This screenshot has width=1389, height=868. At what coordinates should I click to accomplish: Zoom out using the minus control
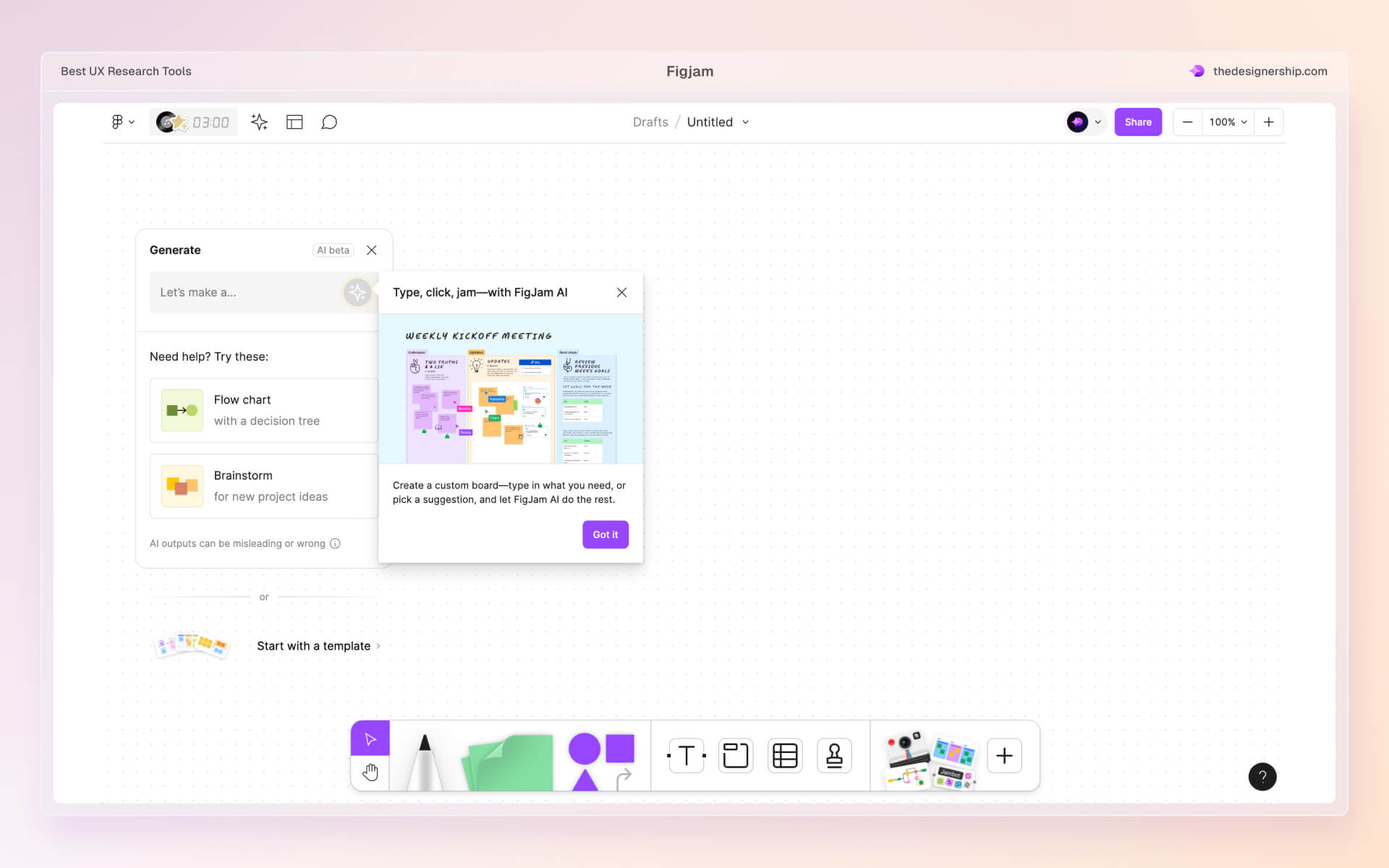coord(1187,122)
